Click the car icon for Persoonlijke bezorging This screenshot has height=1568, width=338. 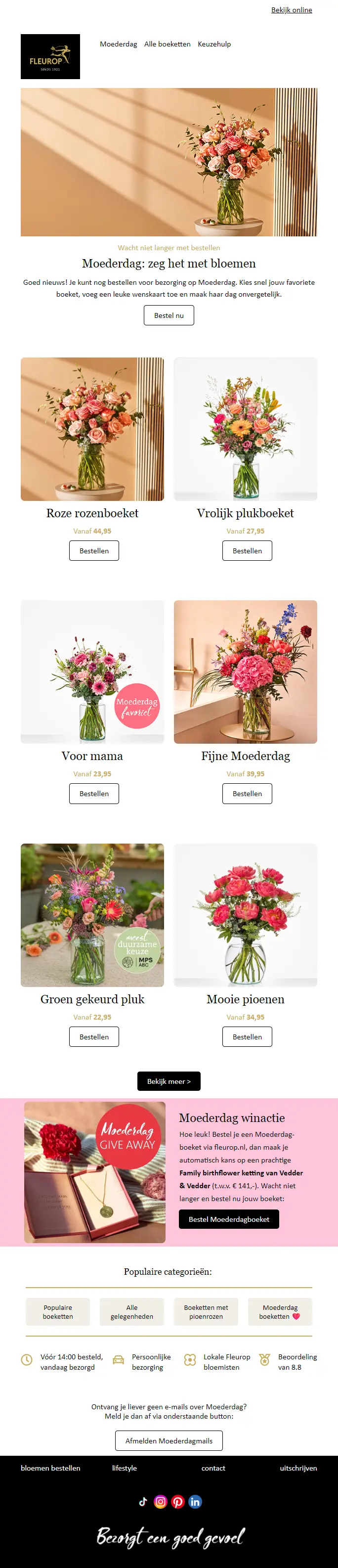coord(119,1359)
